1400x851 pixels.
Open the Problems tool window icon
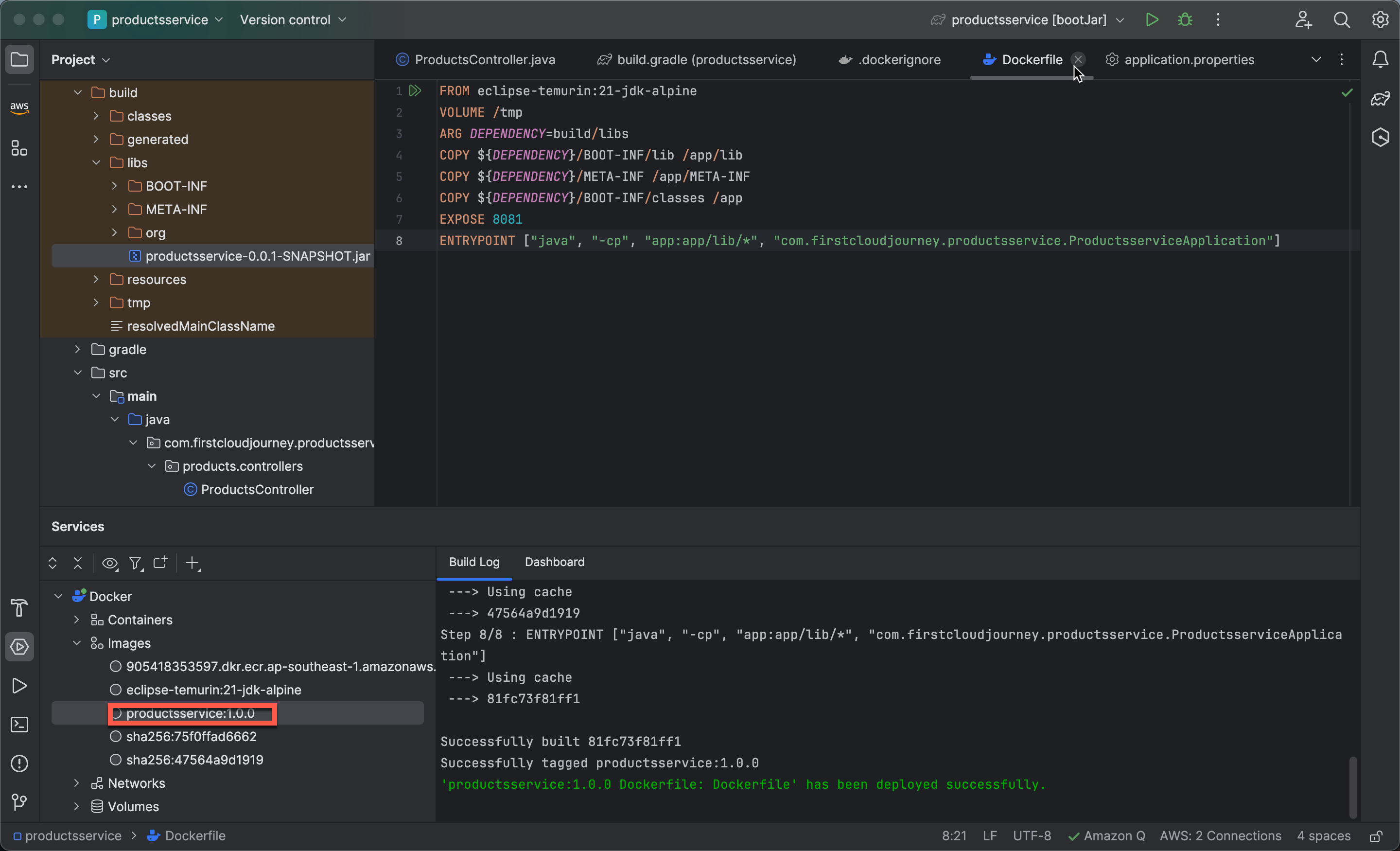point(19,763)
